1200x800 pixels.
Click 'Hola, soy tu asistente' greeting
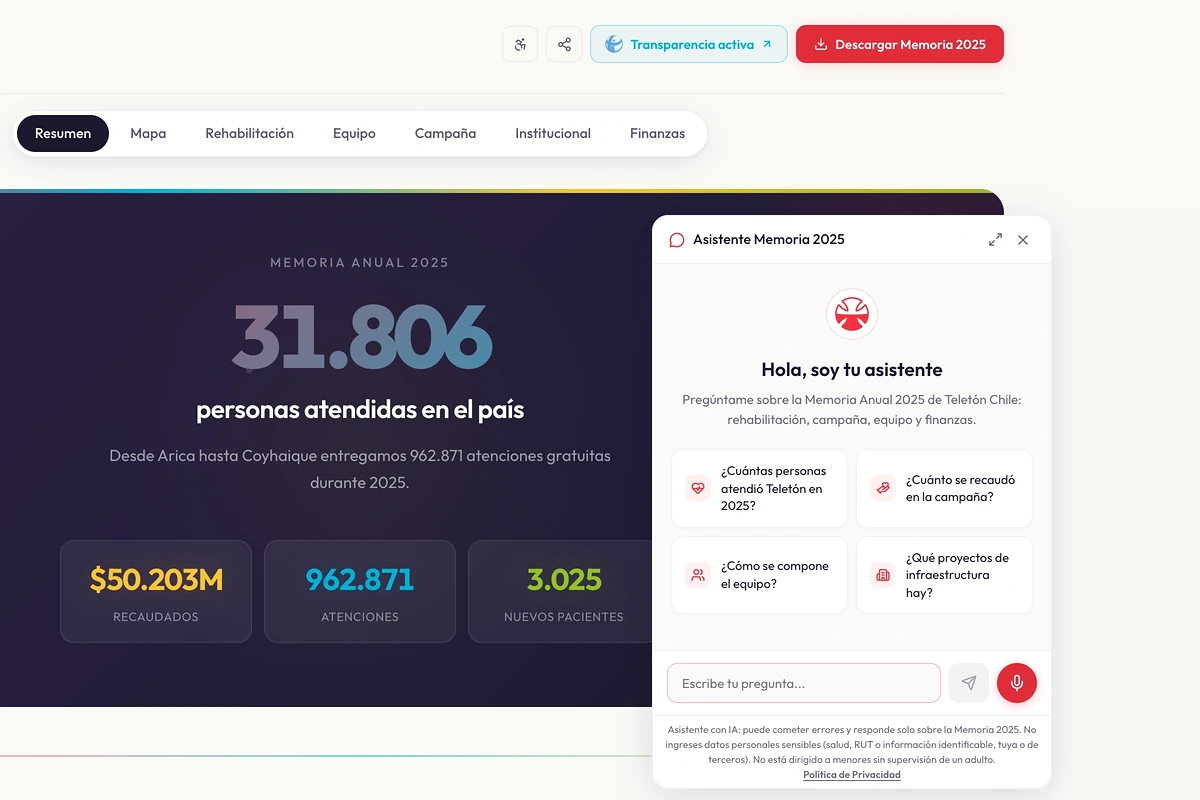(x=852, y=369)
